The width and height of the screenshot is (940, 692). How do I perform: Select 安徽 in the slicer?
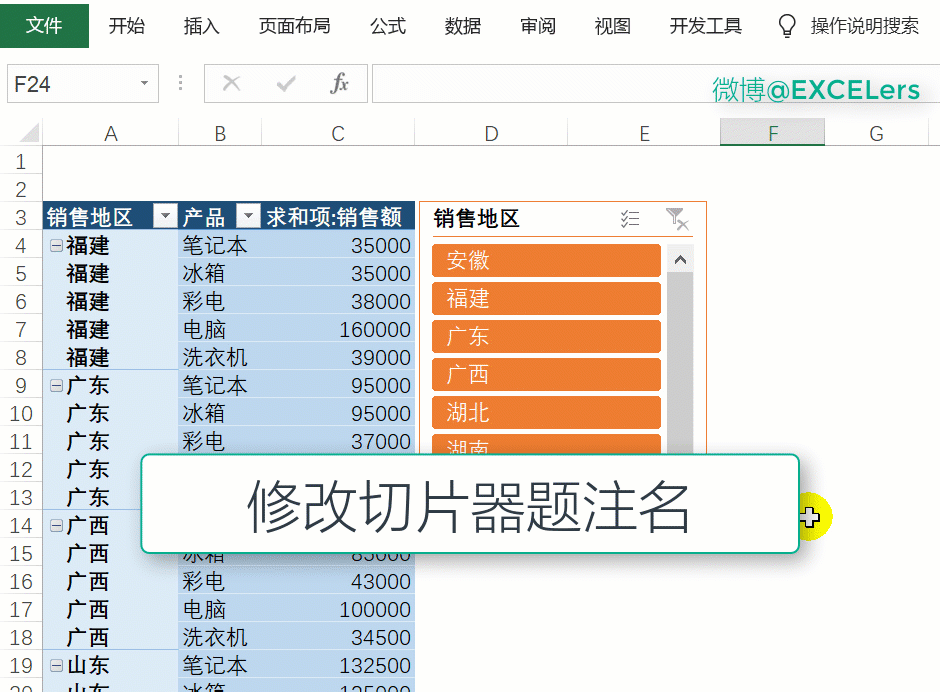pyautogui.click(x=546, y=260)
